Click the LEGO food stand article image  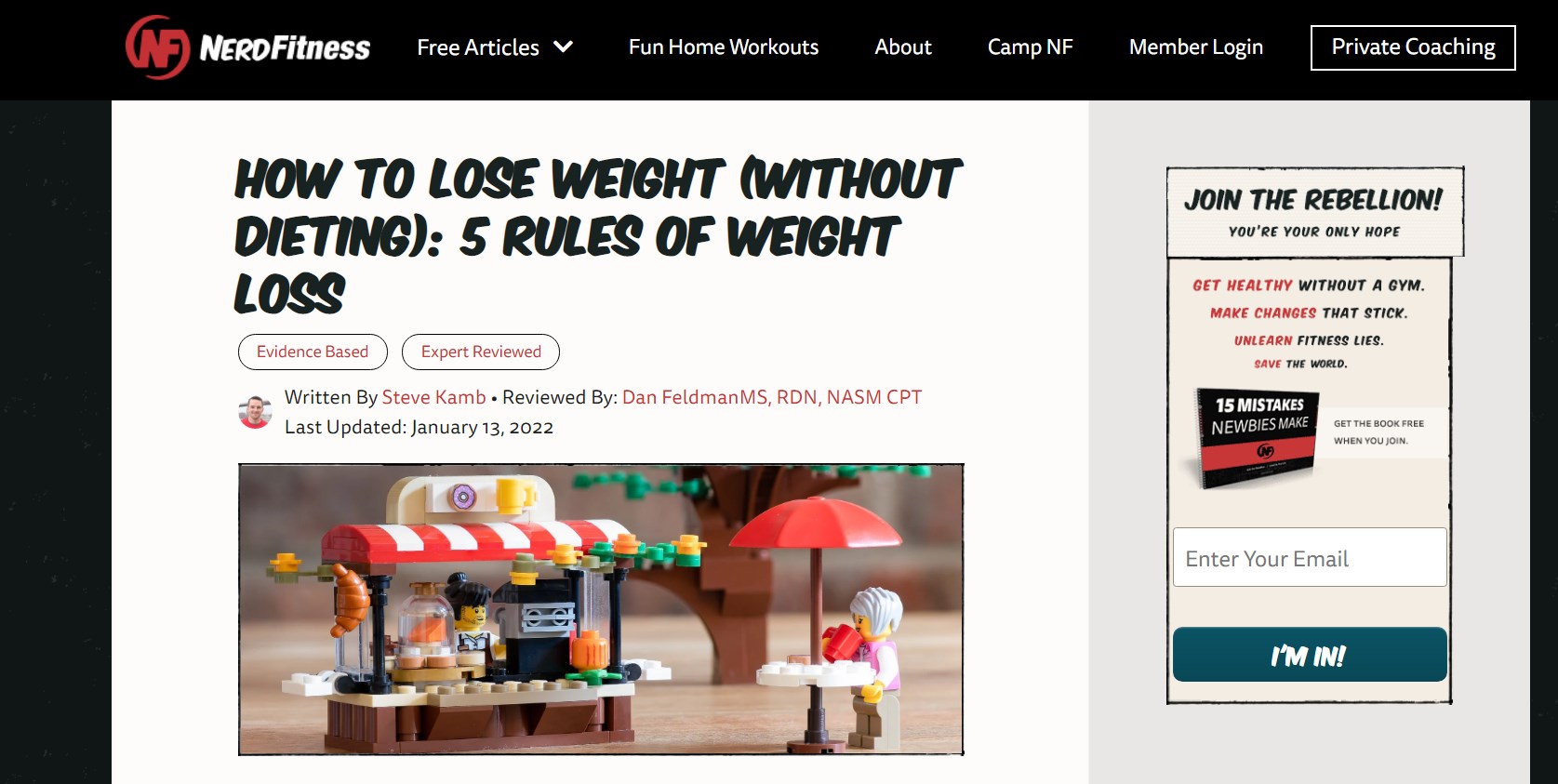pos(601,609)
